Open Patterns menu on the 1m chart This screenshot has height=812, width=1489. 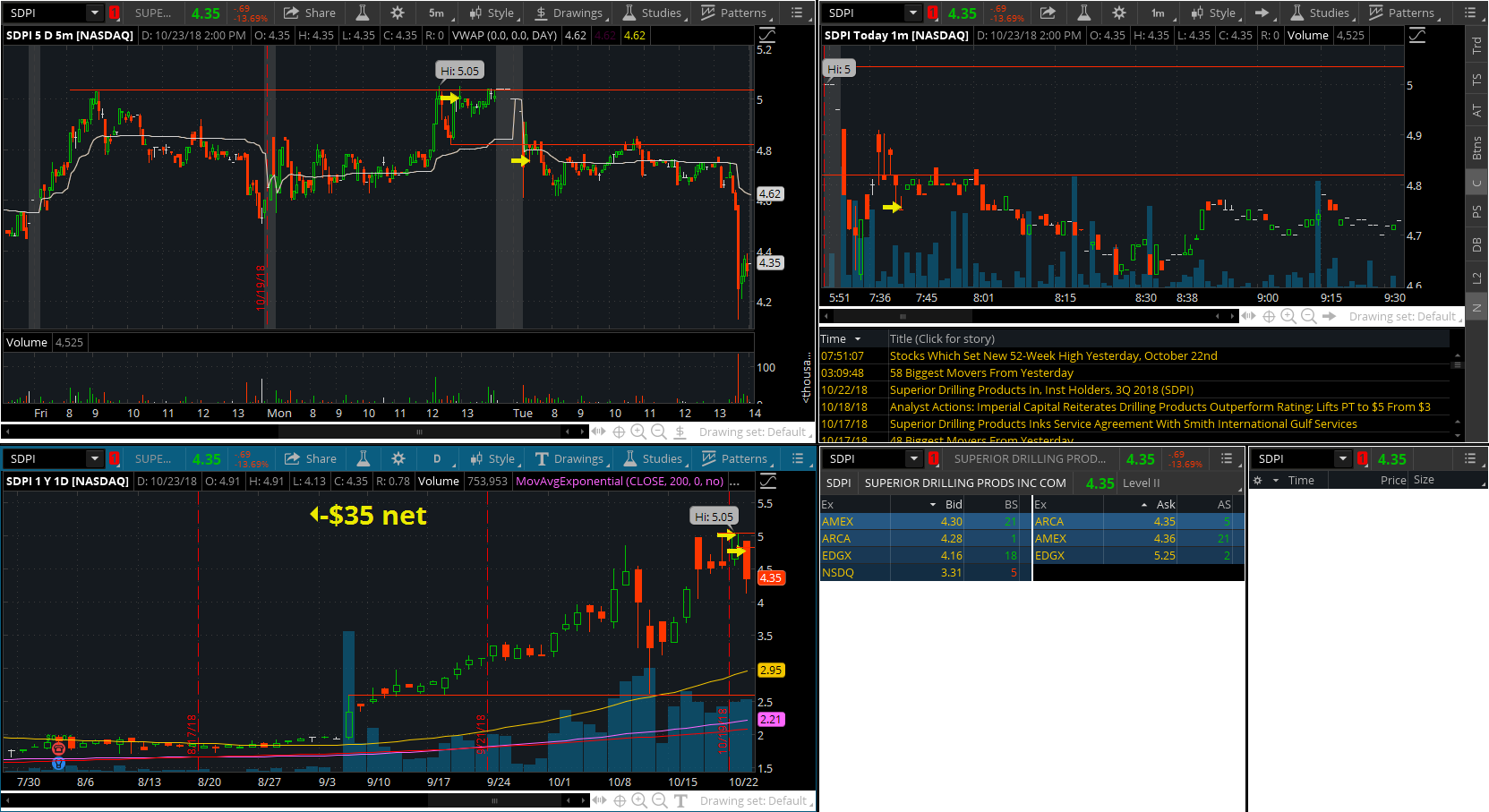pos(1402,13)
